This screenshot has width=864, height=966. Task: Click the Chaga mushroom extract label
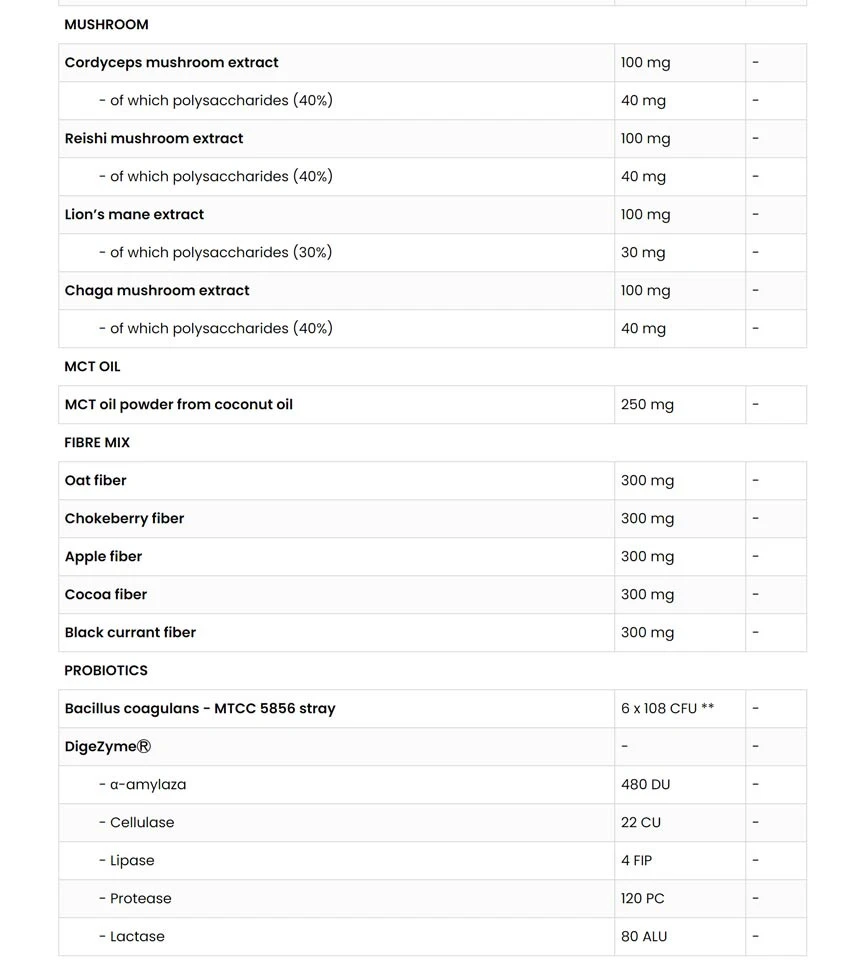pos(157,290)
